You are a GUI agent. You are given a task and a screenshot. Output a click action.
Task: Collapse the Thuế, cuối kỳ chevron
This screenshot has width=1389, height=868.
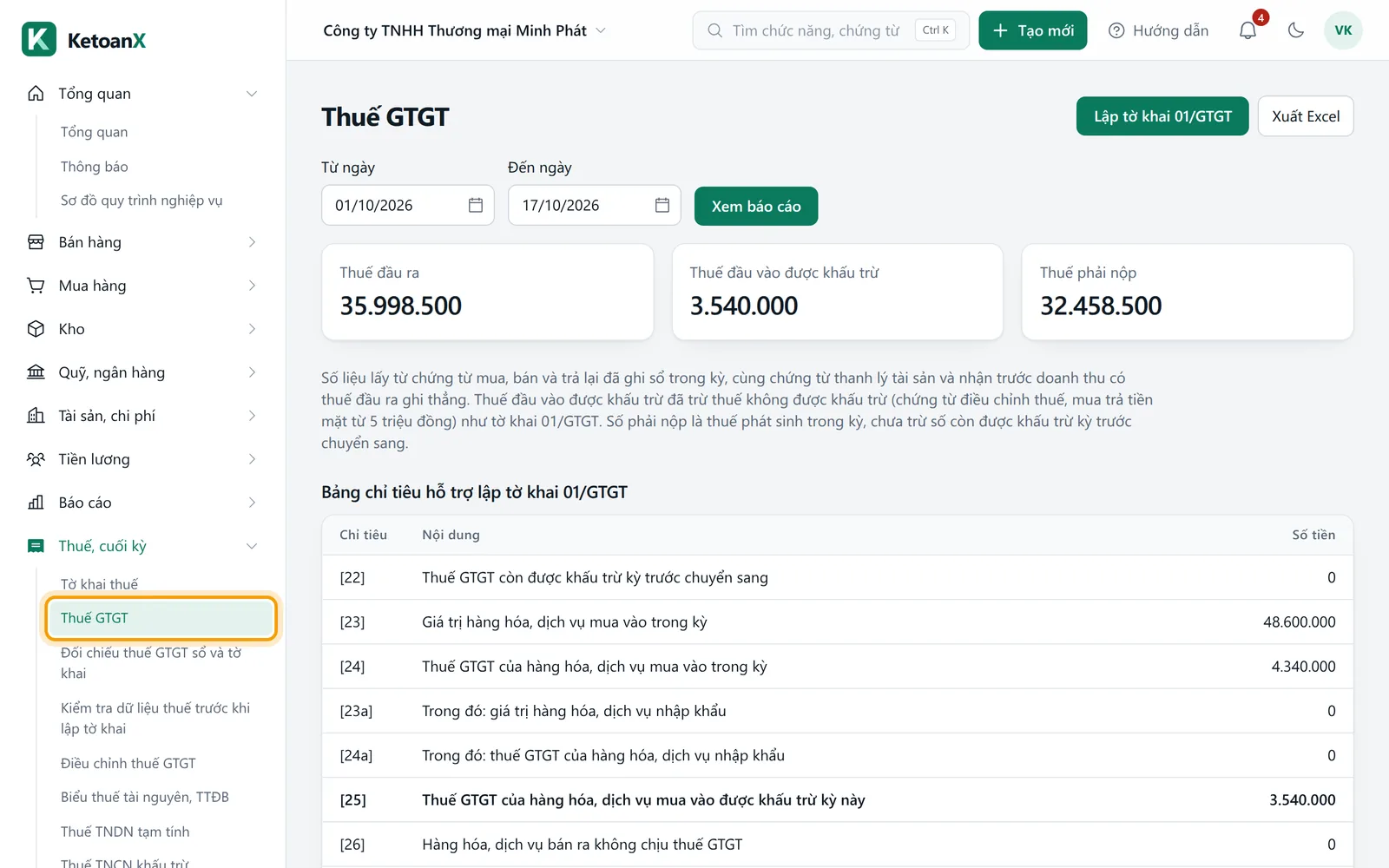(x=252, y=546)
